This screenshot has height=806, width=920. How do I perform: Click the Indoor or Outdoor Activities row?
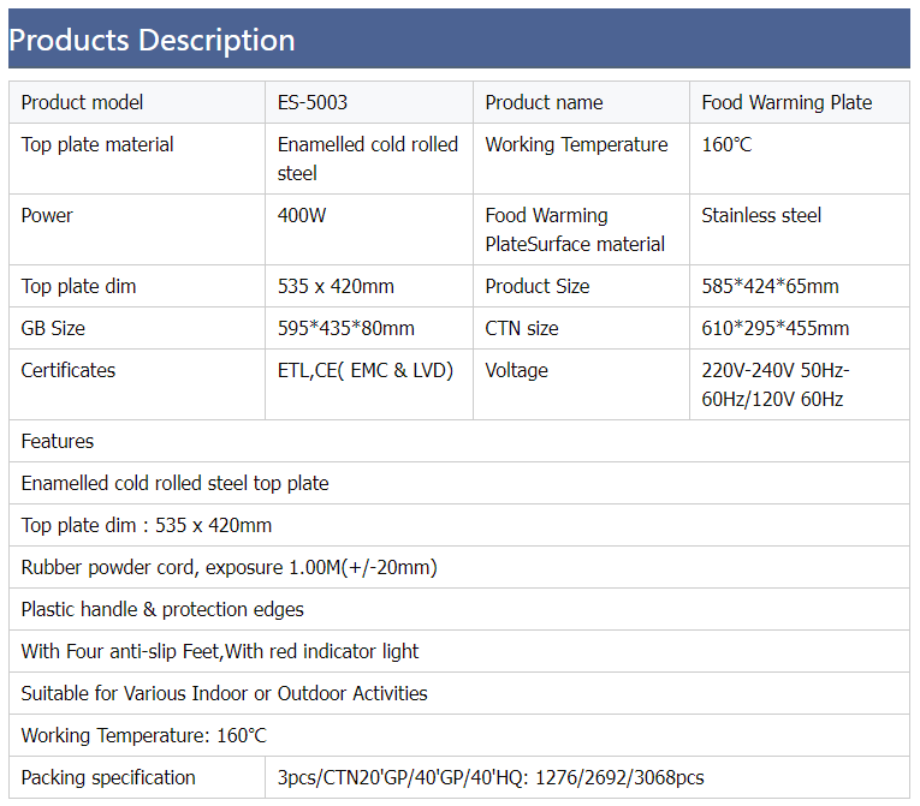click(x=224, y=694)
